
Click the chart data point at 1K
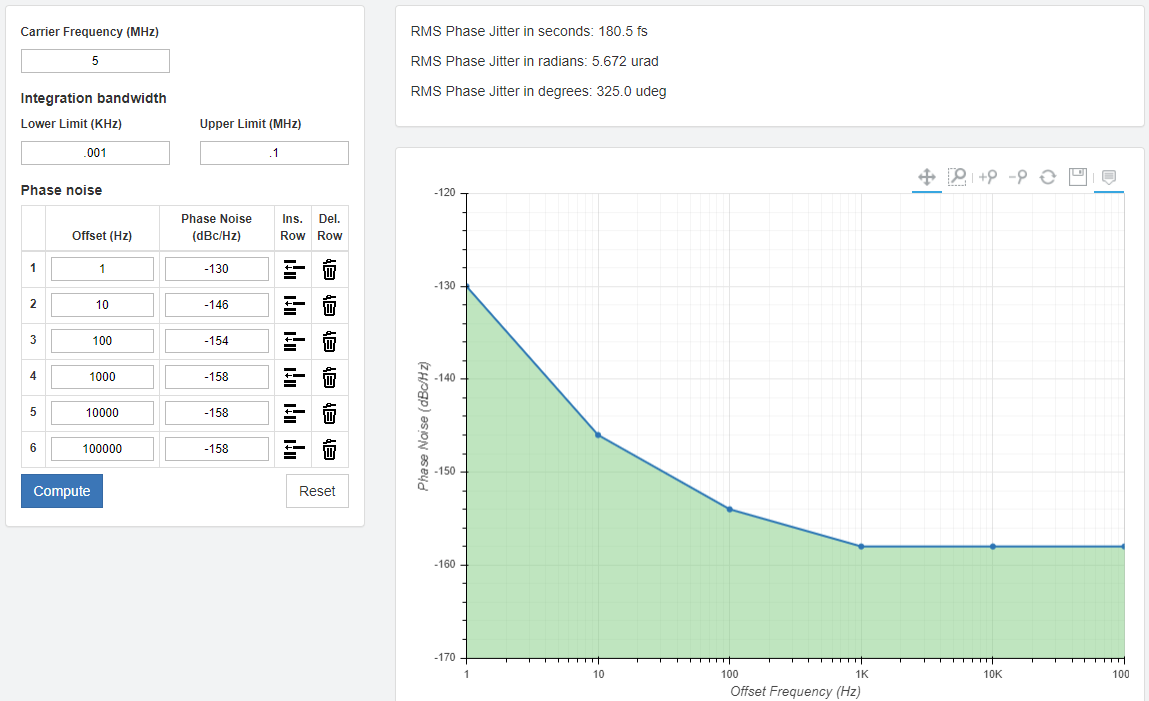pyautogui.click(x=861, y=546)
